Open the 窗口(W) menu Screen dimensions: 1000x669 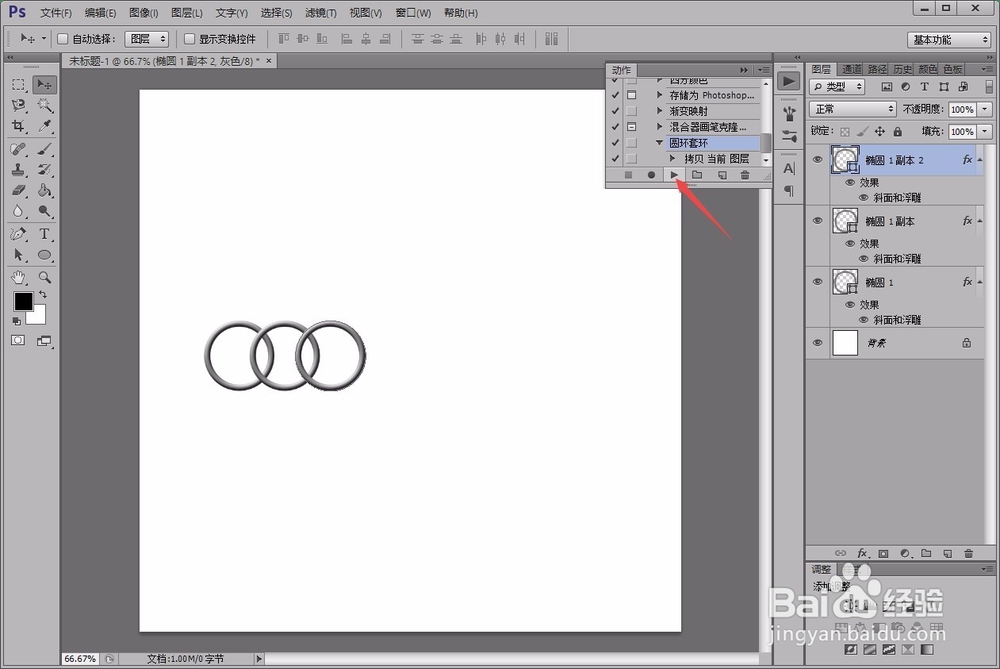413,13
